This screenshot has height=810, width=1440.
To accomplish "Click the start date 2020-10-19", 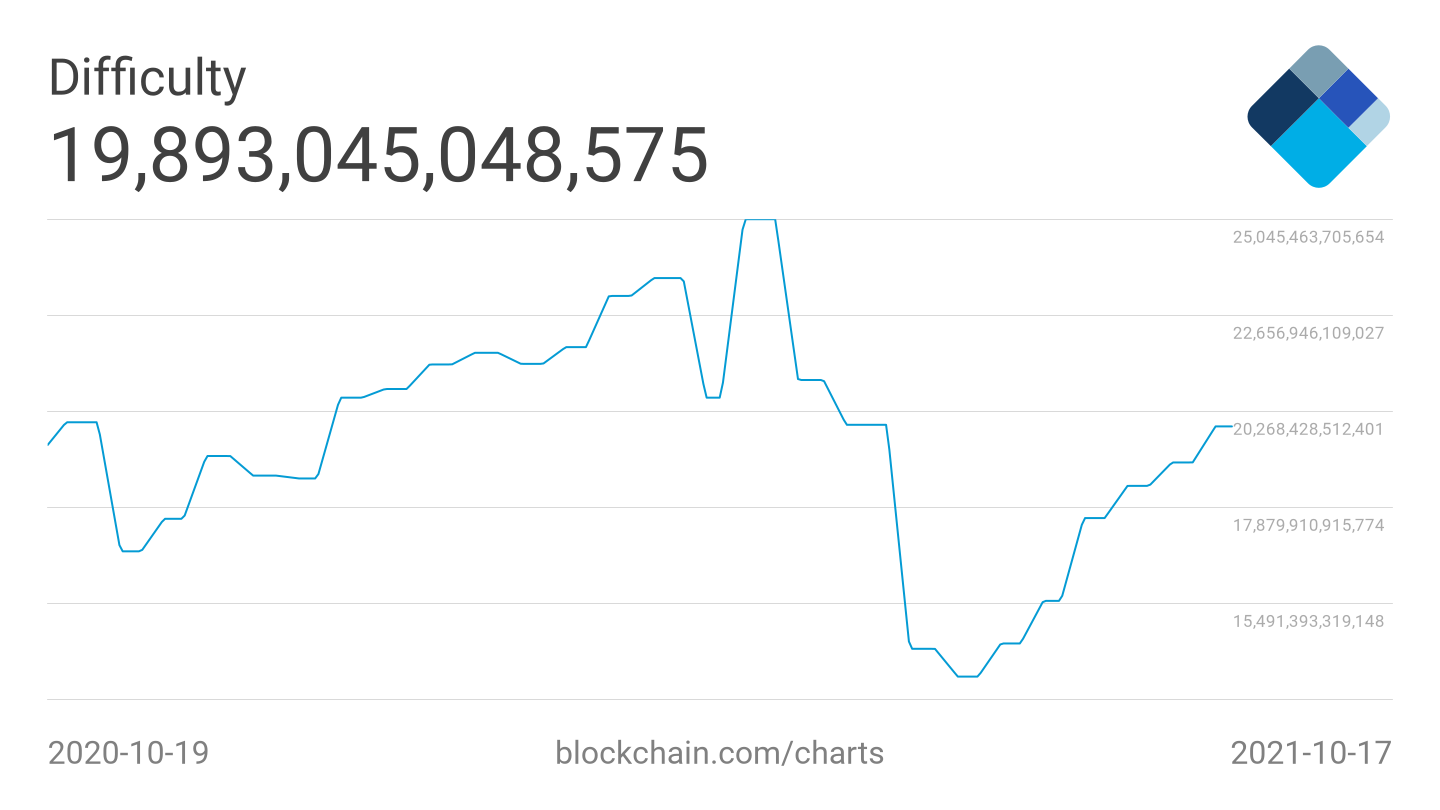I will click(x=129, y=753).
